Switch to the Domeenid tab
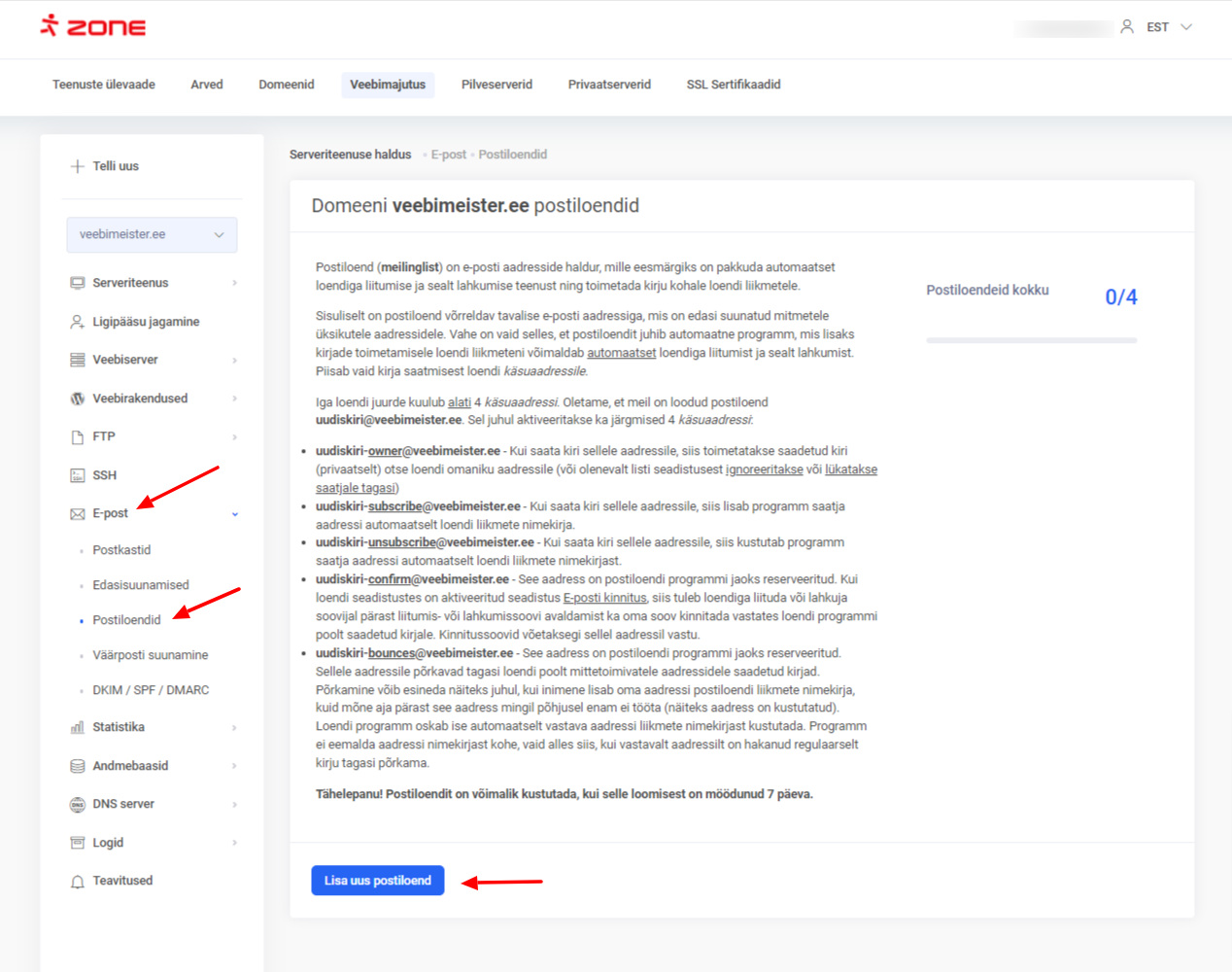 click(x=286, y=85)
